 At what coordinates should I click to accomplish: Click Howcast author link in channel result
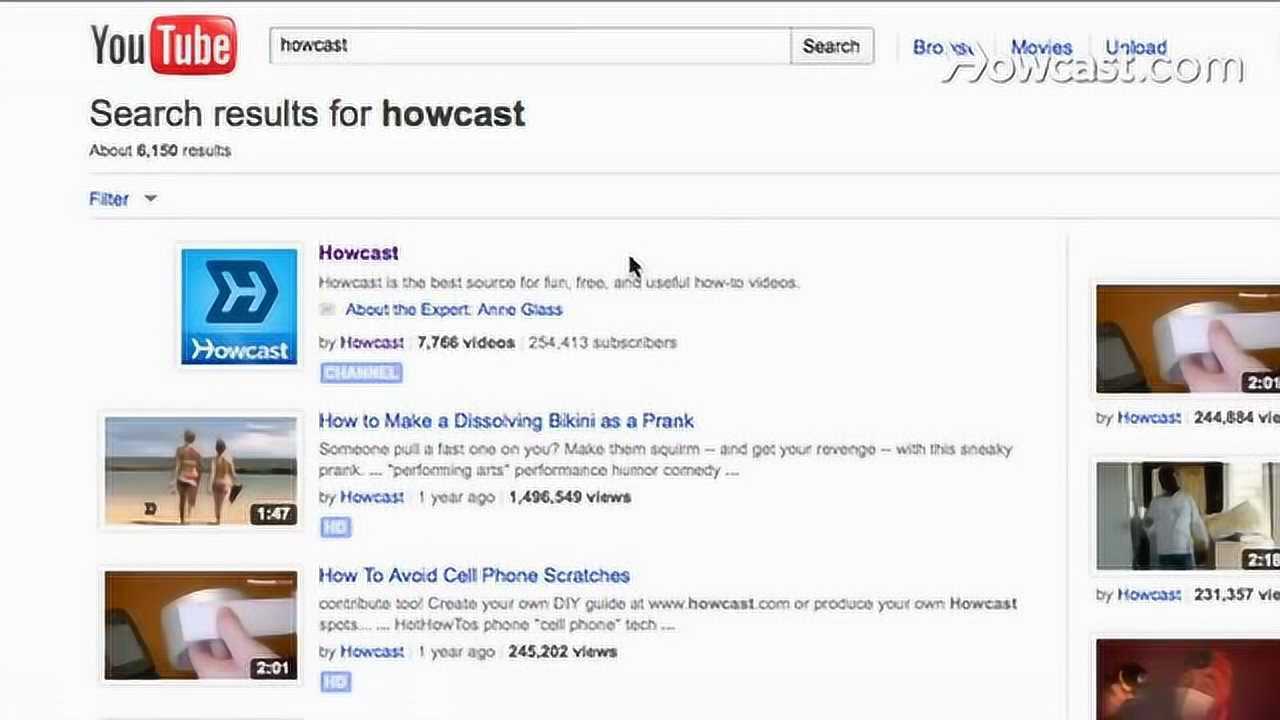pos(372,342)
